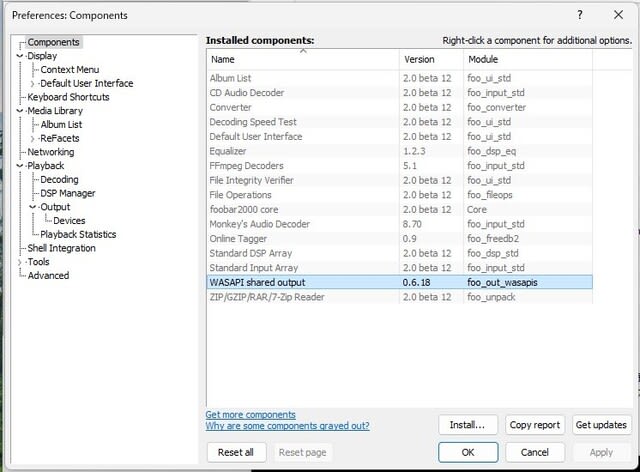Select the Standard DSP Array row
Image resolution: width=640 pixels, height=472 pixels.
coord(400,254)
